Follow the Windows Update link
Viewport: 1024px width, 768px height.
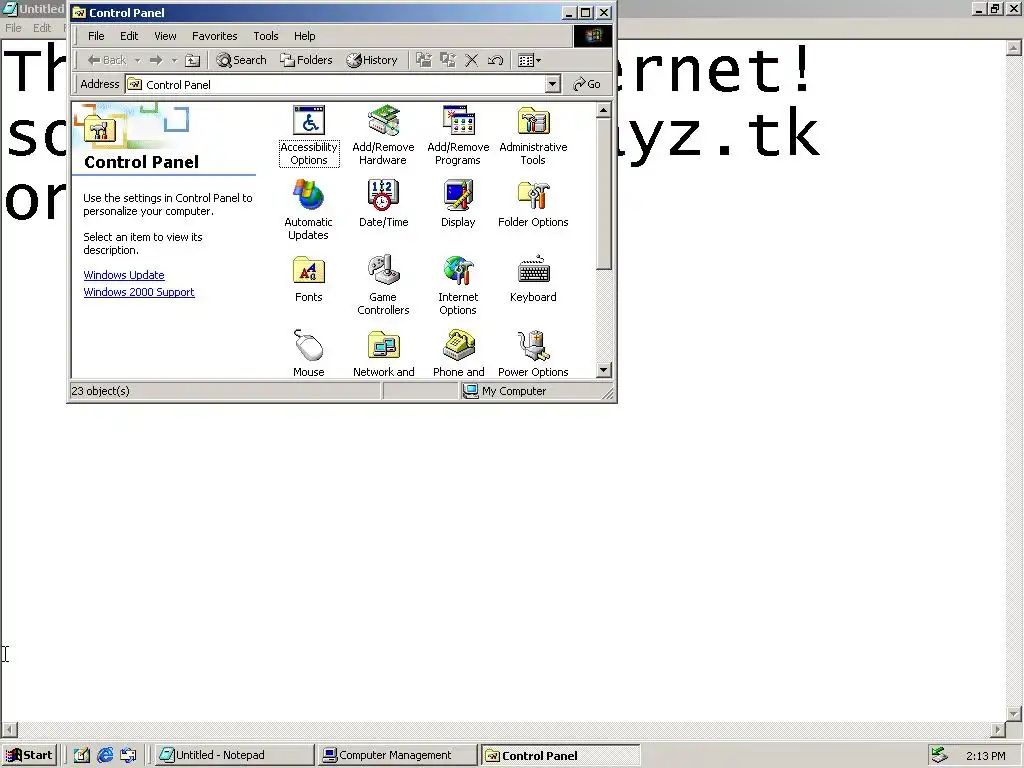point(124,275)
